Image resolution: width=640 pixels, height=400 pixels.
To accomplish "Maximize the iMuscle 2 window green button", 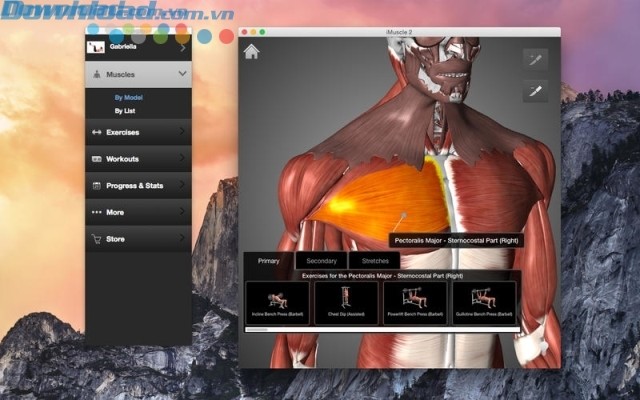I will [x=262, y=32].
